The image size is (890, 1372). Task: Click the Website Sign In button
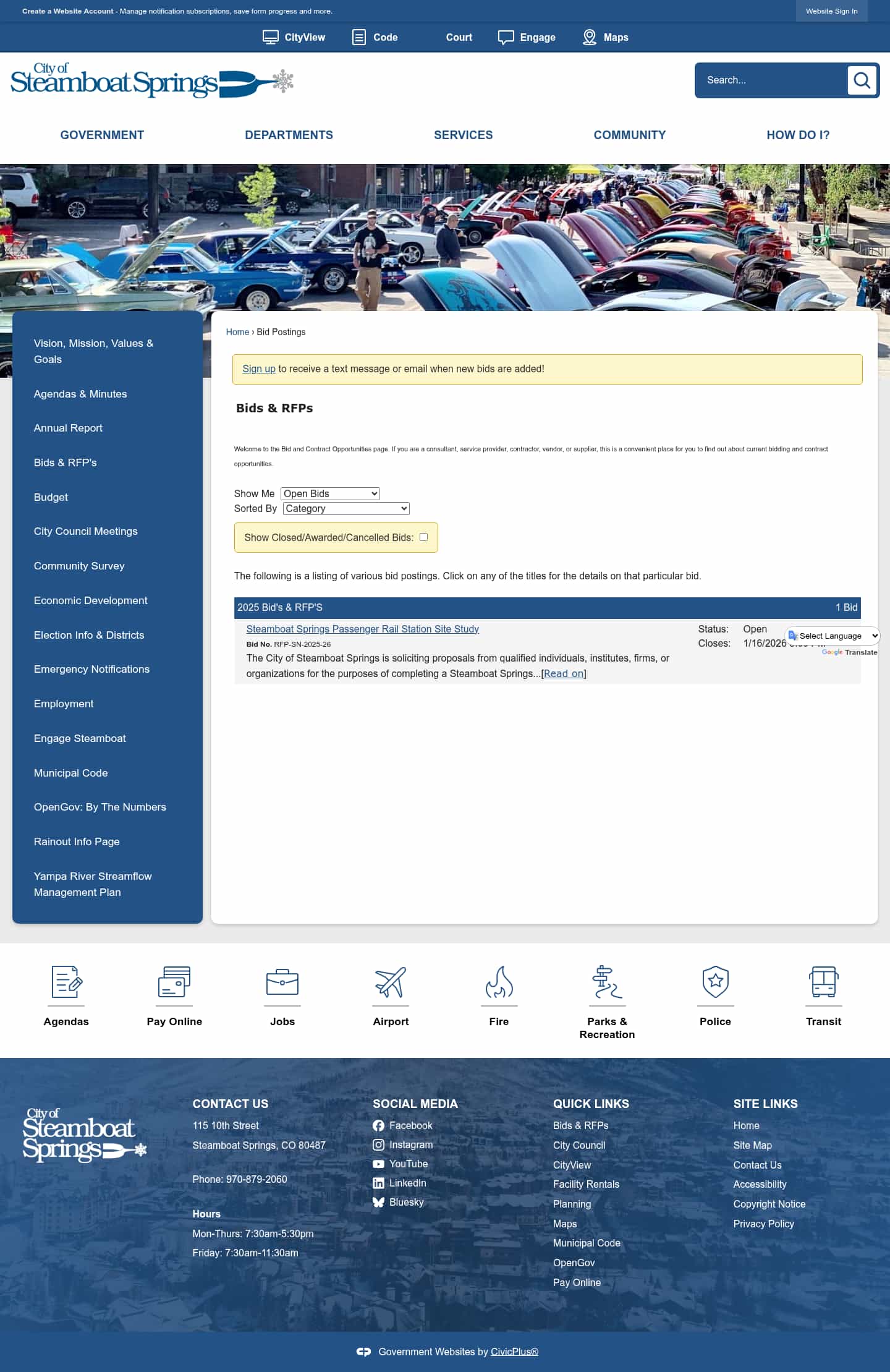point(831,11)
